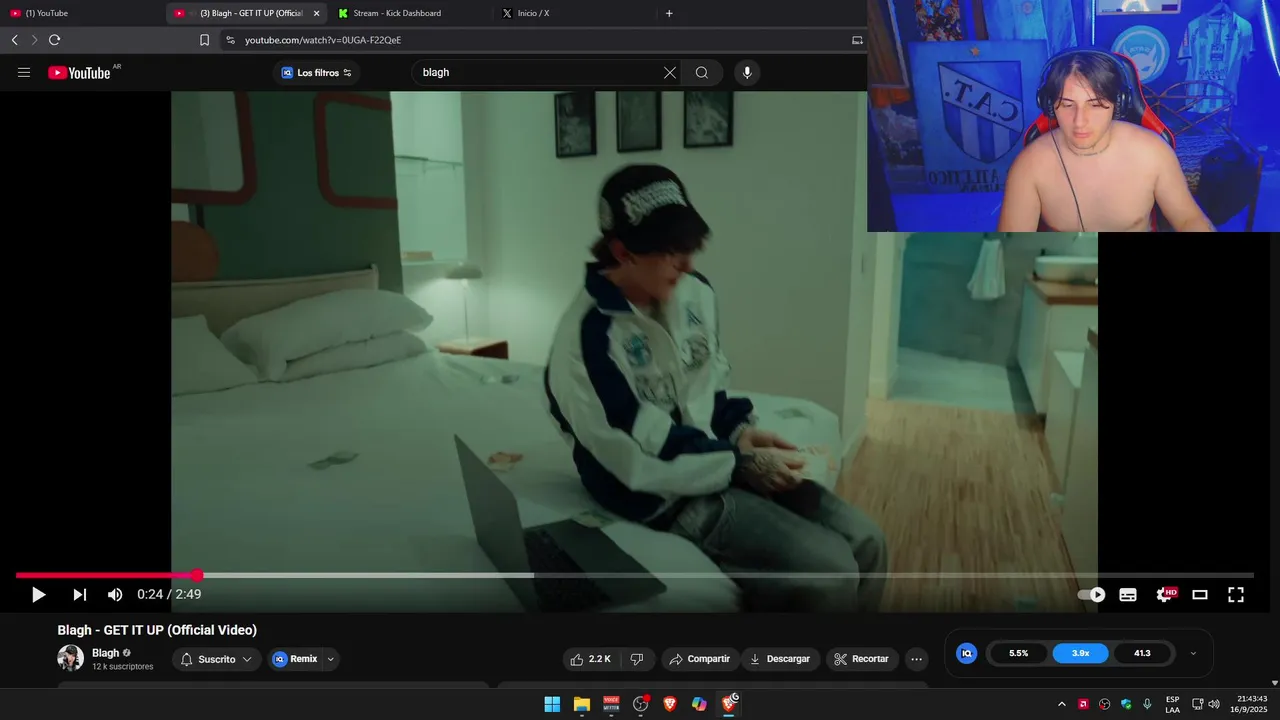Expand the Suscrito notification dropdown
This screenshot has height=720, width=1280.
(217, 659)
